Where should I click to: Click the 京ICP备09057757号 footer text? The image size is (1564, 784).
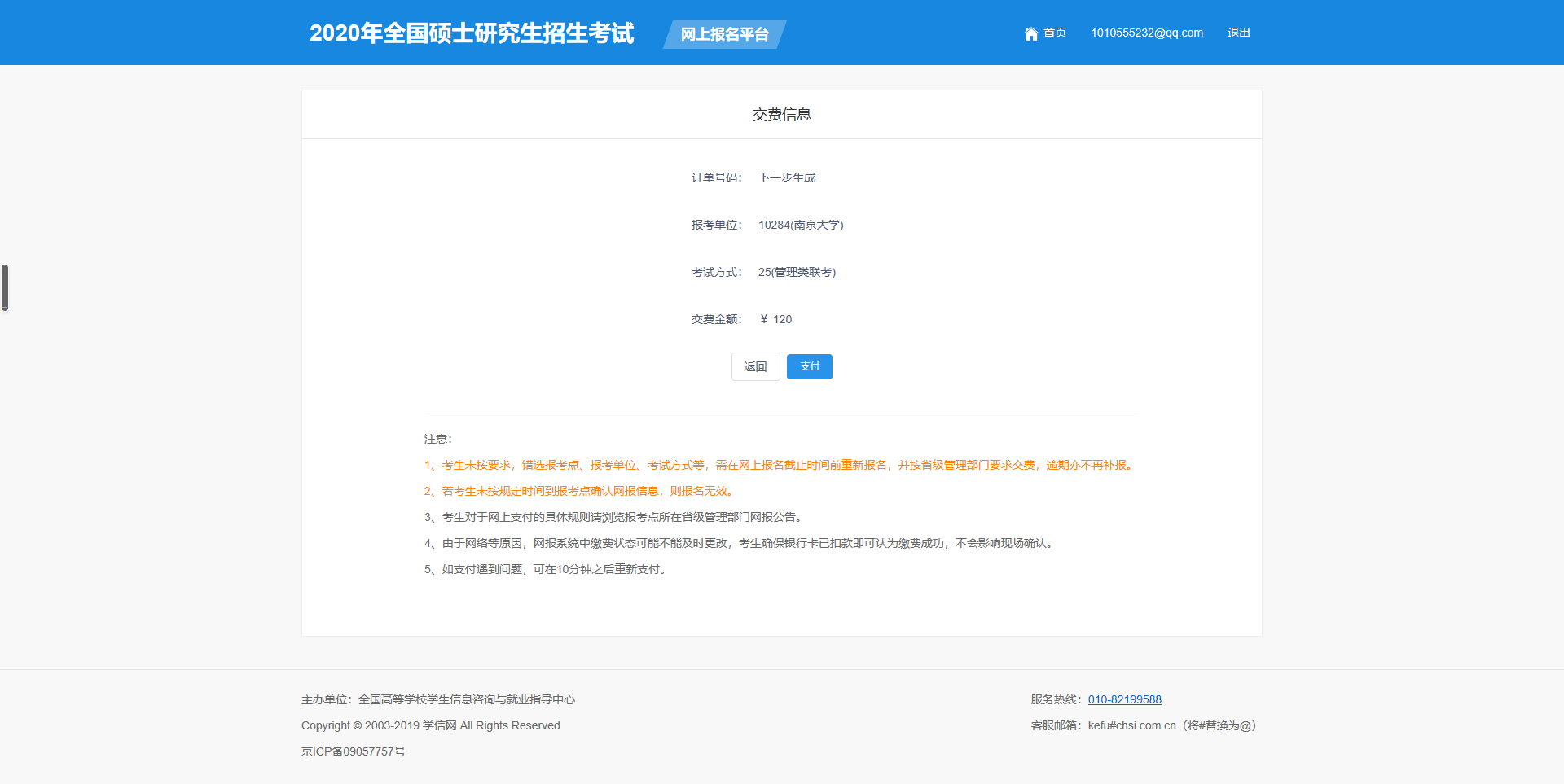353,751
